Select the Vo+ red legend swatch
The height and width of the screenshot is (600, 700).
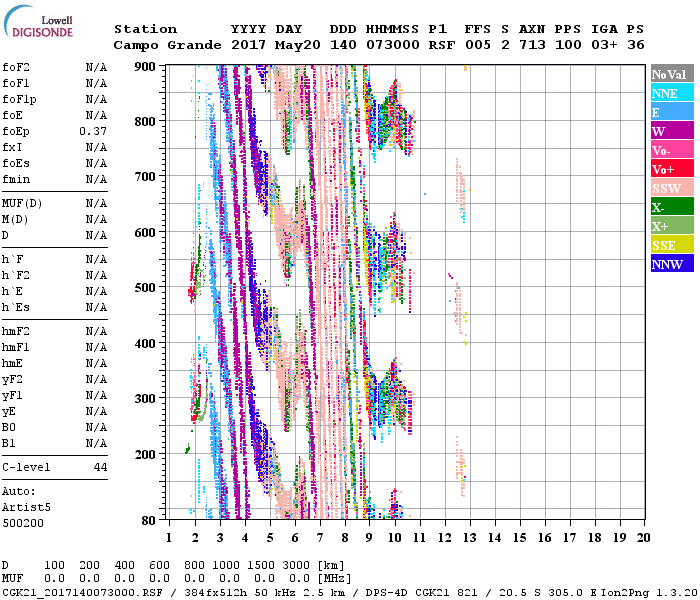click(670, 170)
